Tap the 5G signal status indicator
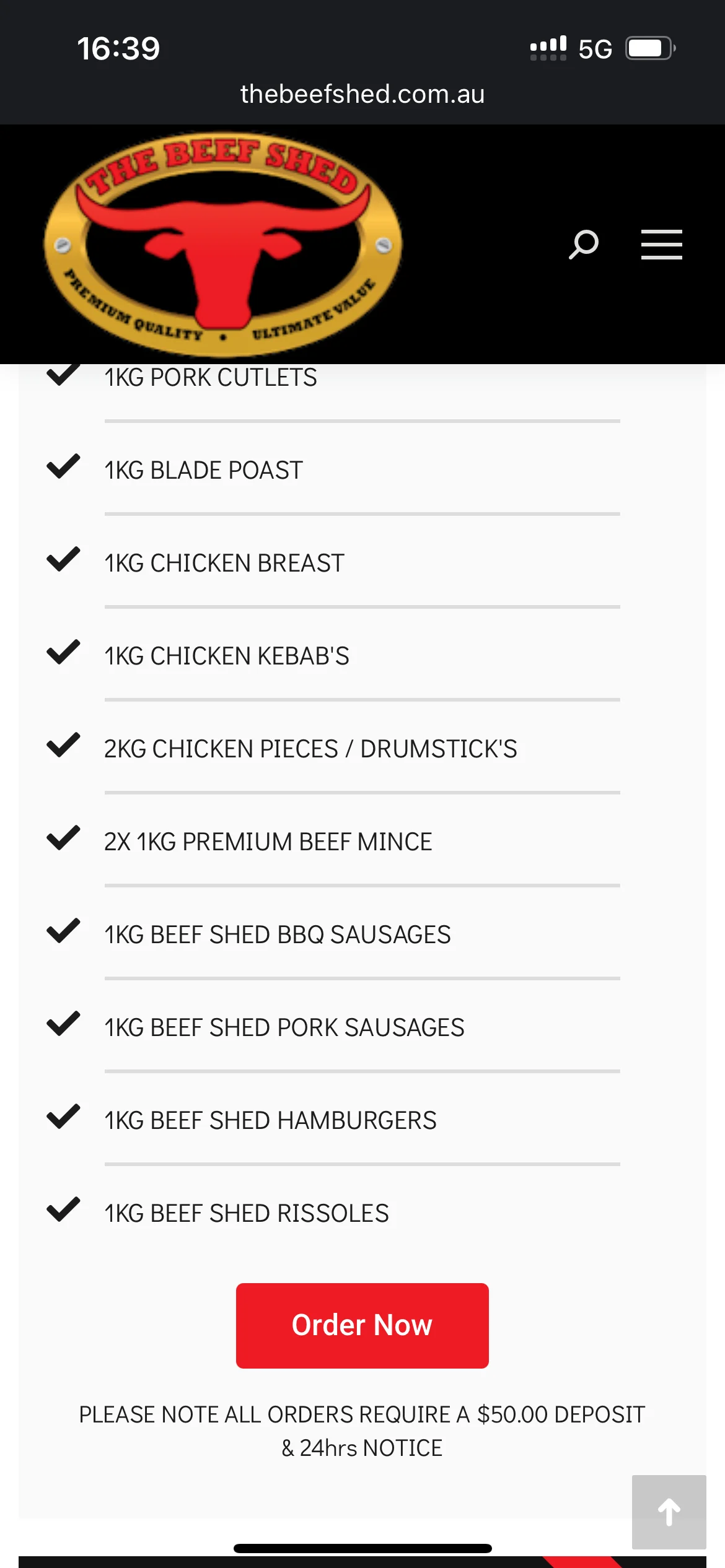The height and width of the screenshot is (1568, 725). click(x=595, y=49)
